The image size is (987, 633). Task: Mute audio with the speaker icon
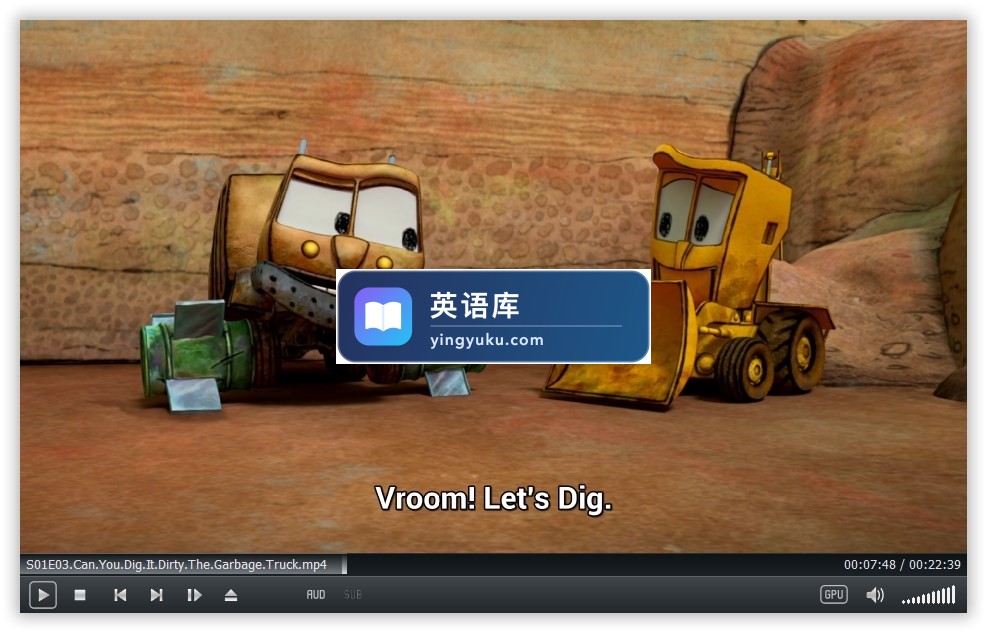pos(875,595)
